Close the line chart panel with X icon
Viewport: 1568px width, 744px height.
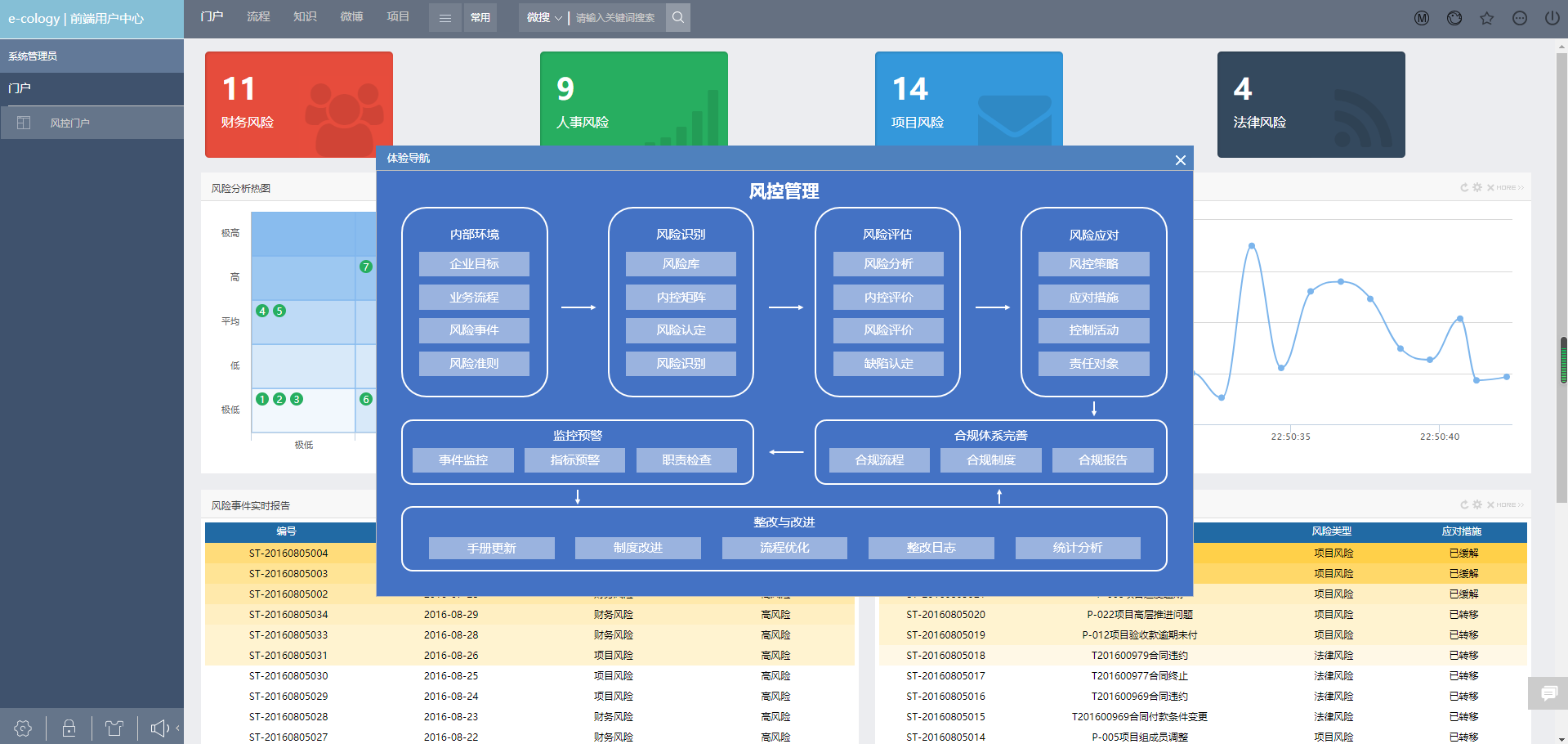[x=1490, y=187]
